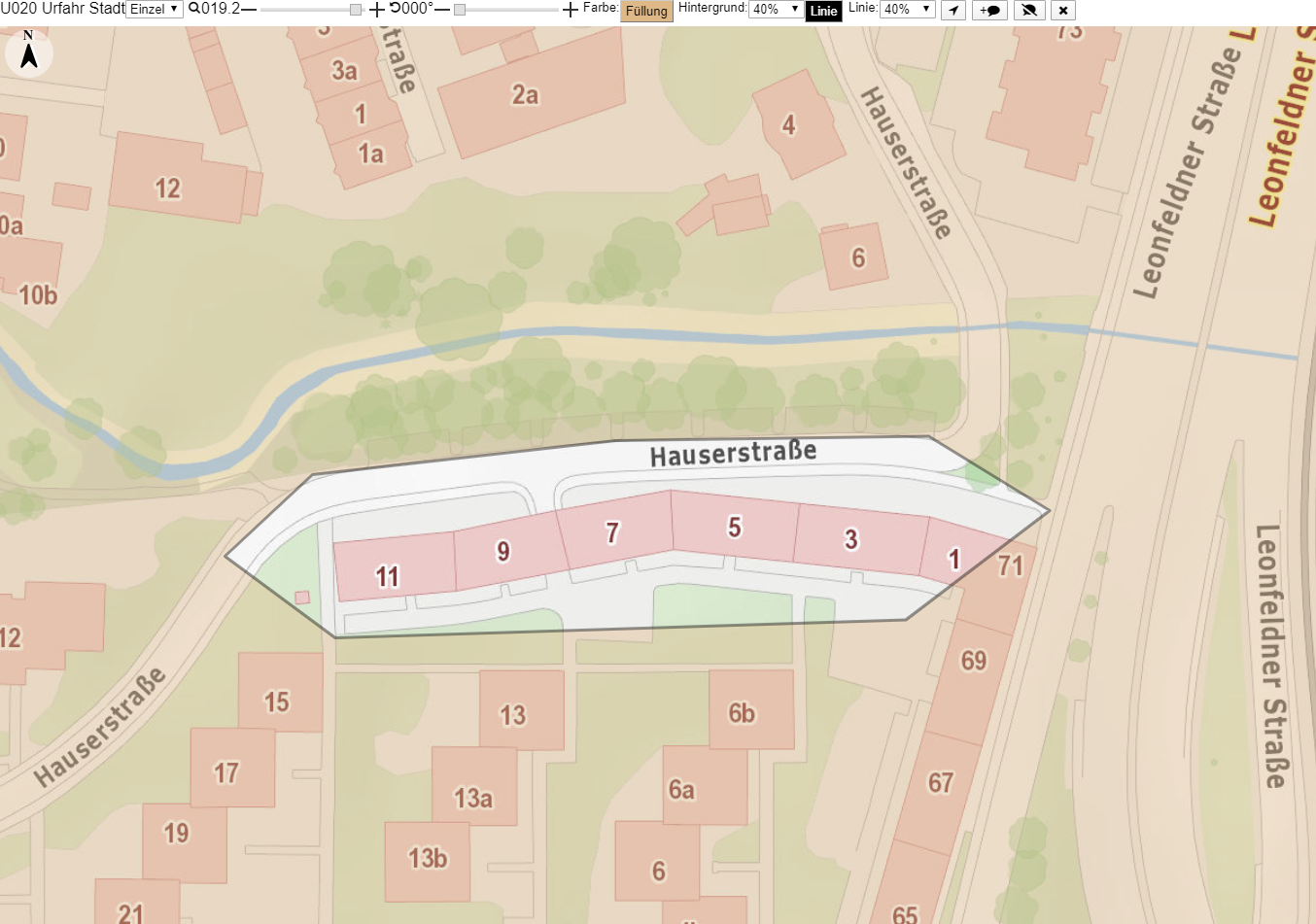The image size is (1316, 924).
Task: Click the zoom slider handle
Action: (x=356, y=10)
